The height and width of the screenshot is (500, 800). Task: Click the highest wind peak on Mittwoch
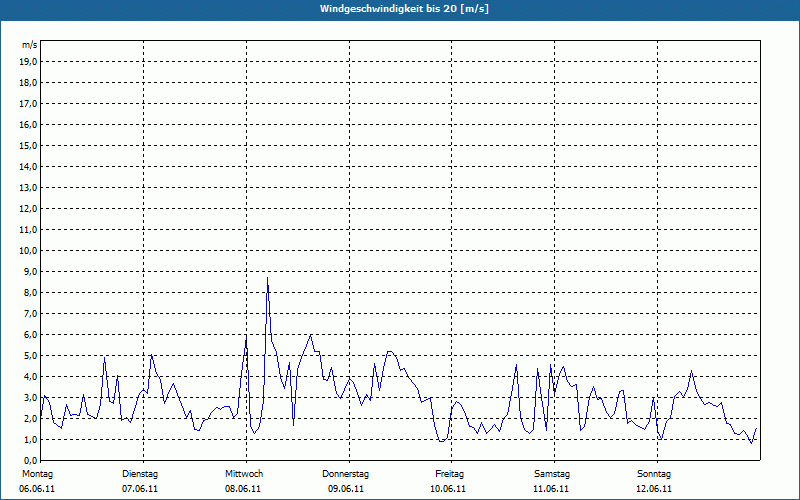point(267,278)
